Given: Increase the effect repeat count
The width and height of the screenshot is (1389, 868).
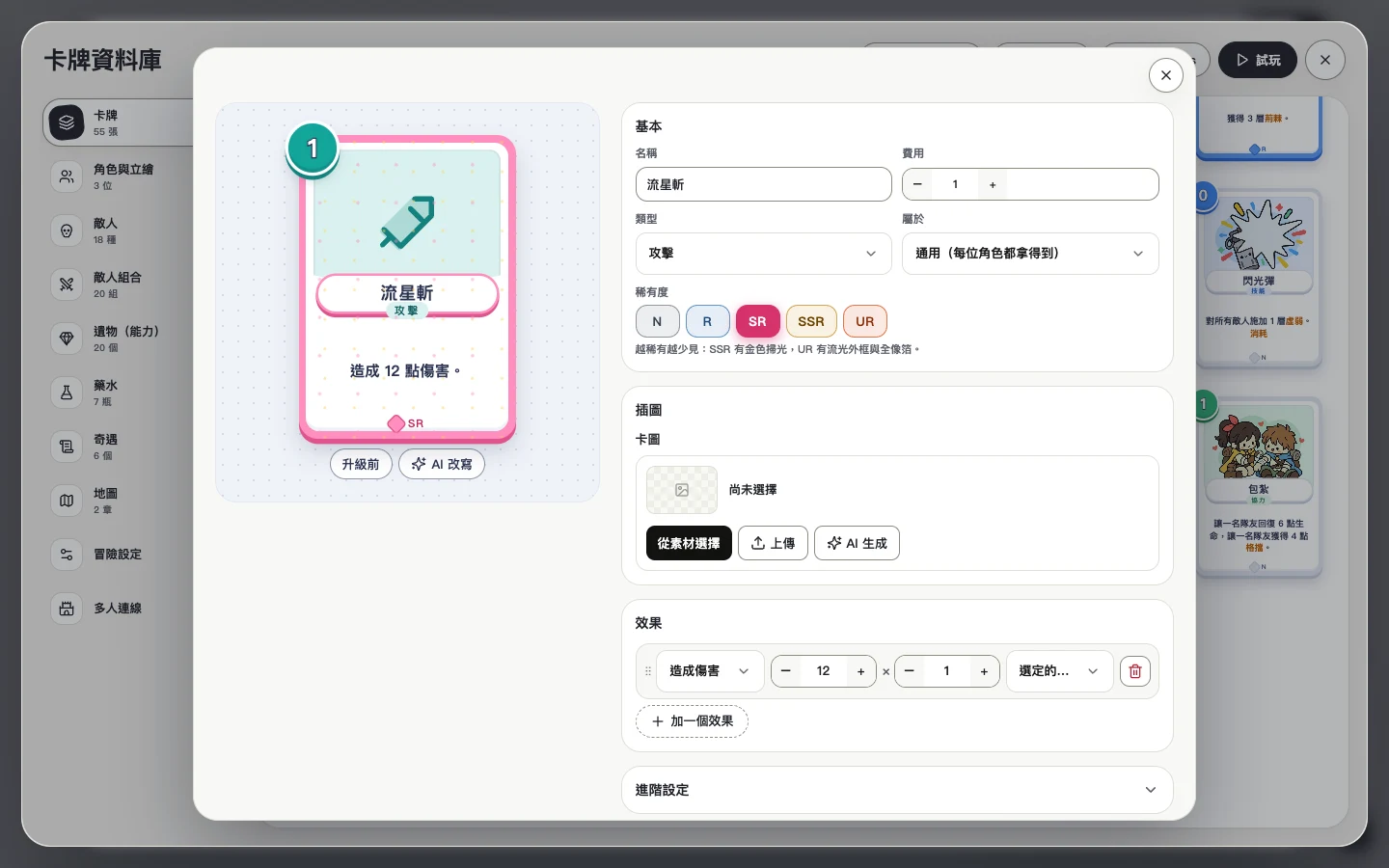Looking at the screenshot, I should click(984, 671).
